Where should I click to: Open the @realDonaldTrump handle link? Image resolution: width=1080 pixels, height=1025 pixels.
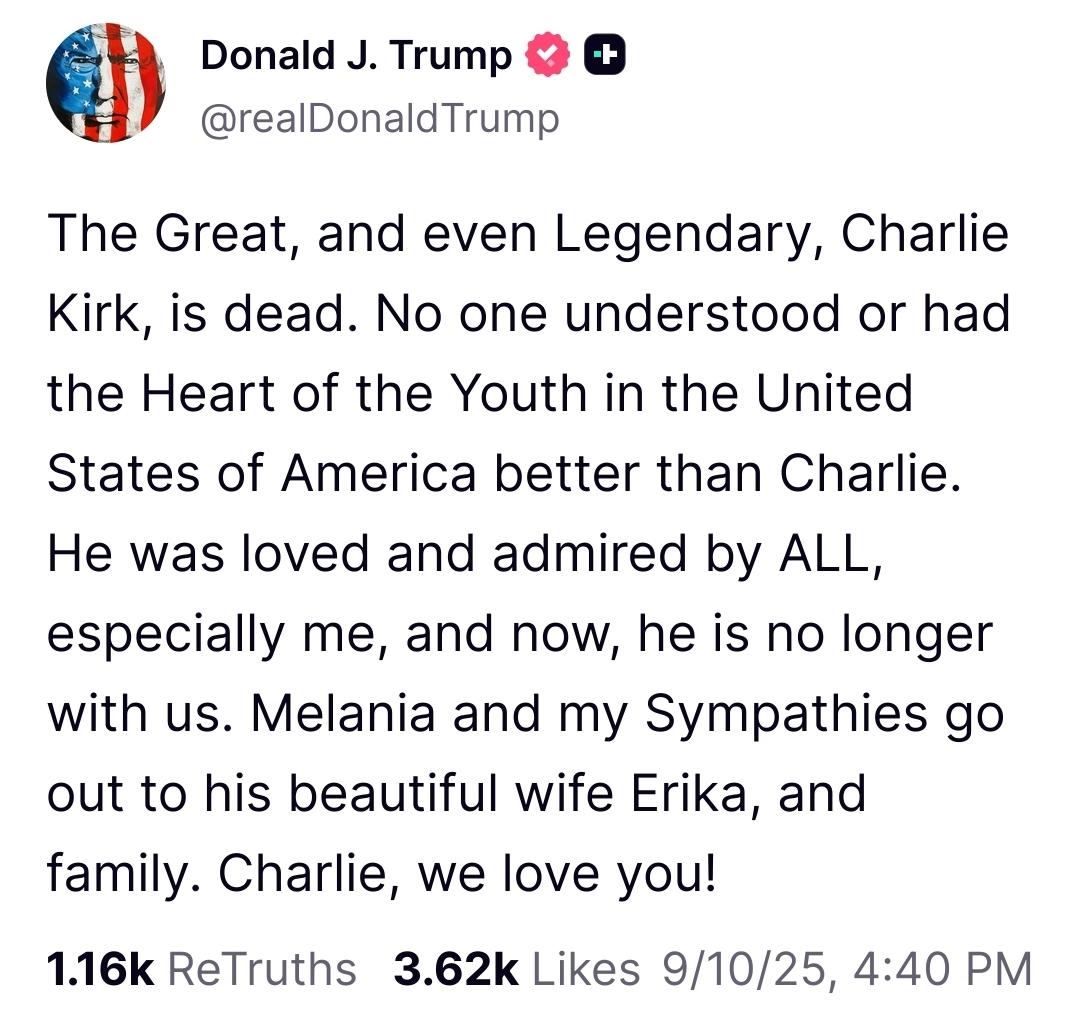(380, 119)
